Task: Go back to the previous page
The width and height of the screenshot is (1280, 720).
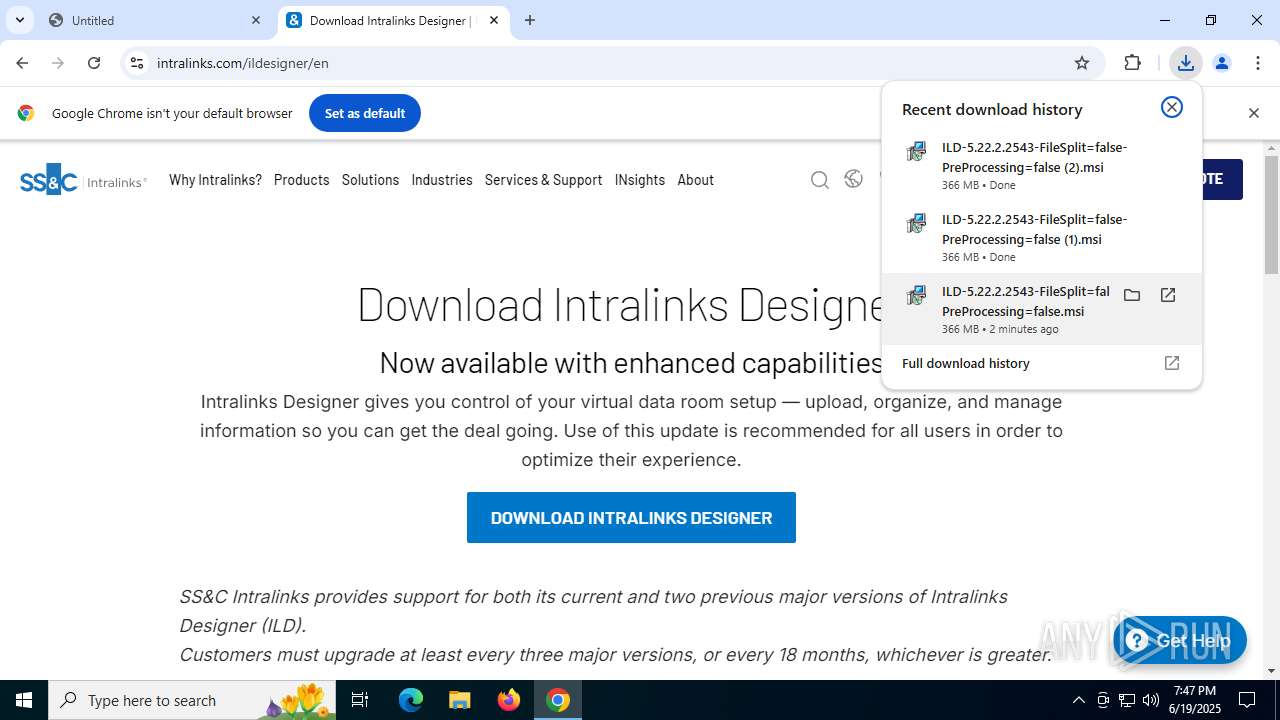Action: pyautogui.click(x=22, y=63)
